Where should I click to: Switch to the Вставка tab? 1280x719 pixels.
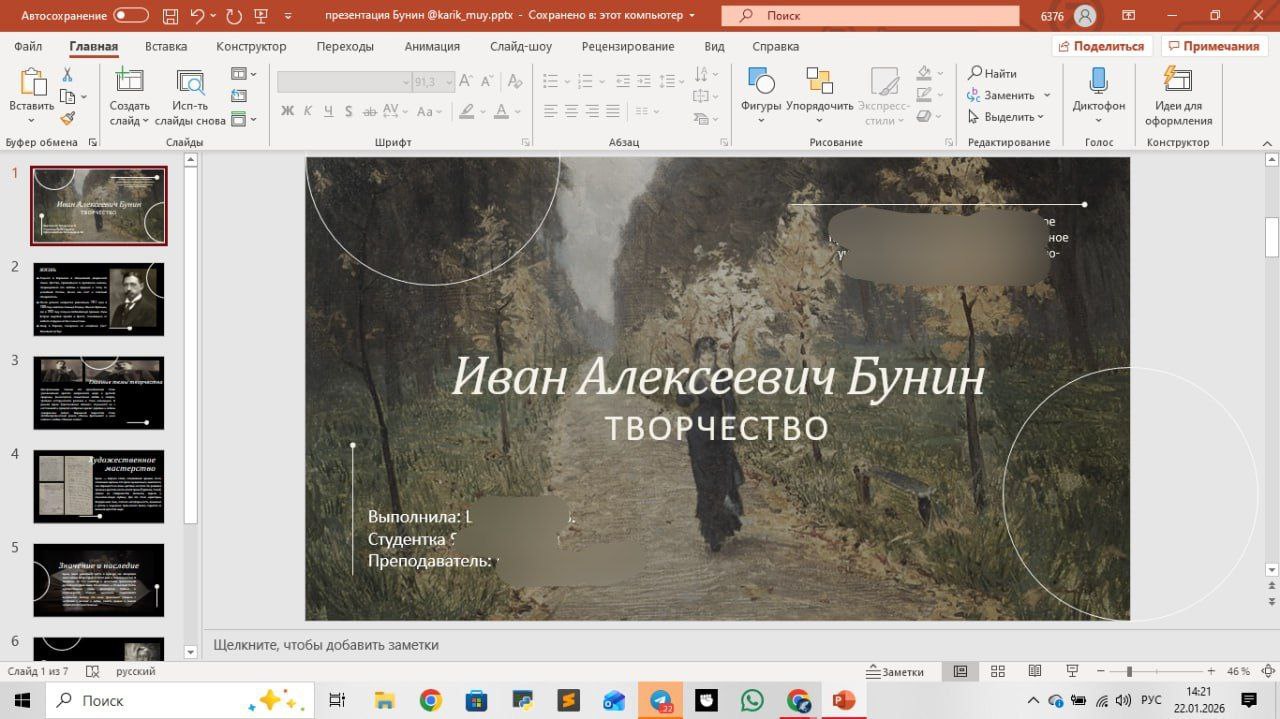tap(166, 46)
